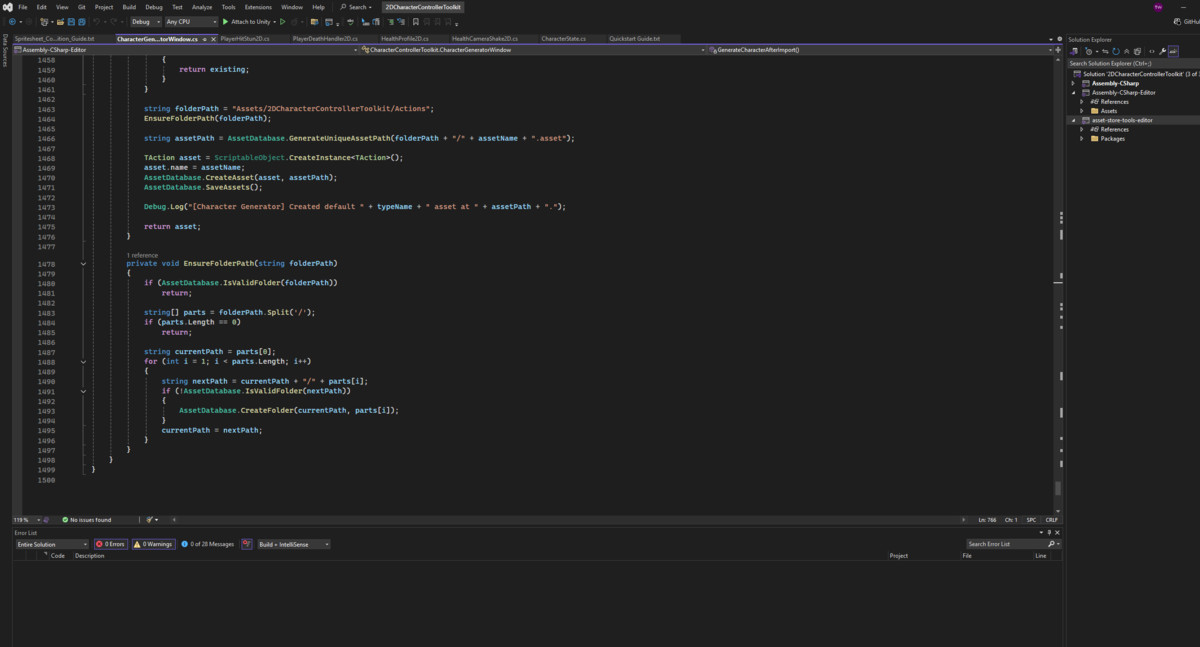Click Switch Views icon in Solution Explorer
The width and height of the screenshot is (1200, 647).
1074,51
